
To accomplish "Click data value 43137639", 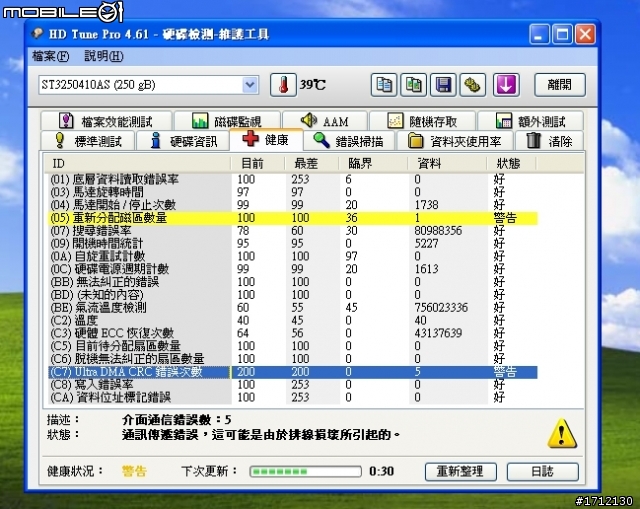I will [438, 333].
